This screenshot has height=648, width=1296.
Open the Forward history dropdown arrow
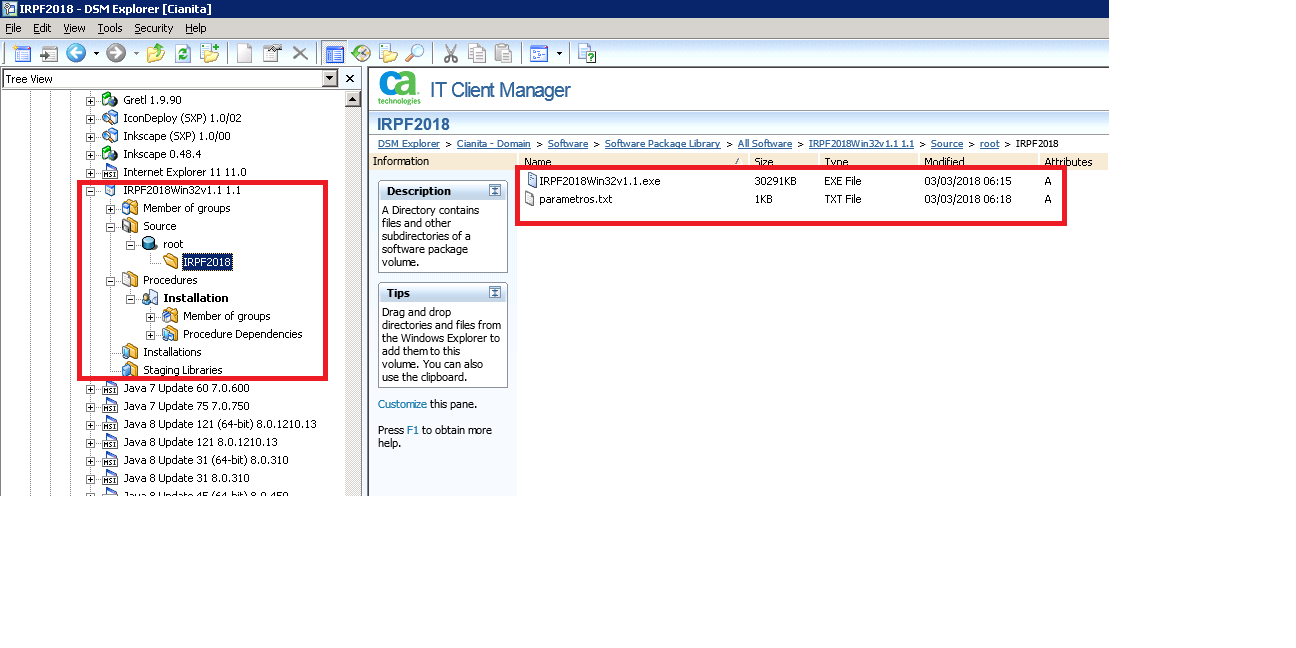point(136,54)
